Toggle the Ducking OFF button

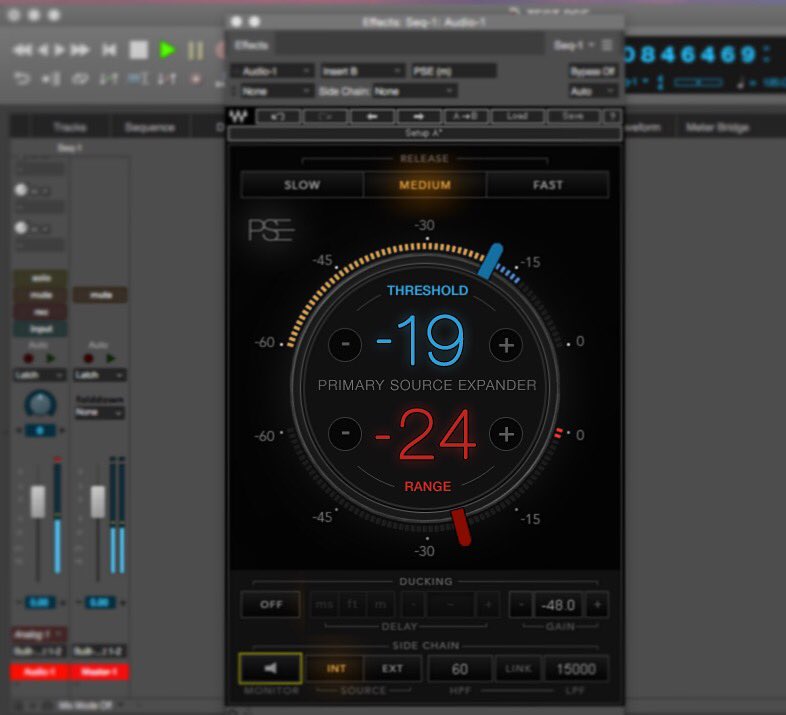tap(271, 604)
